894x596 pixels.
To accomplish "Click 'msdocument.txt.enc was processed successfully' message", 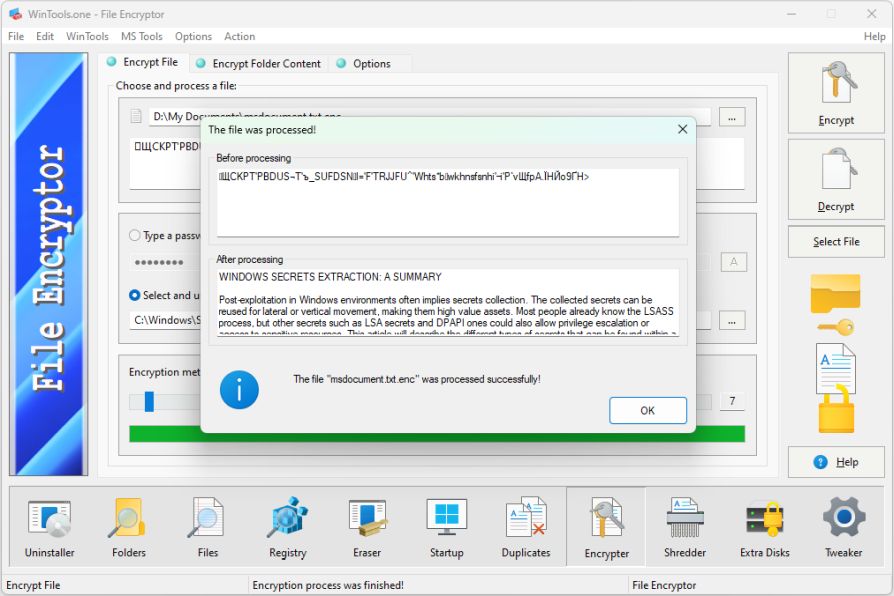I will point(417,379).
